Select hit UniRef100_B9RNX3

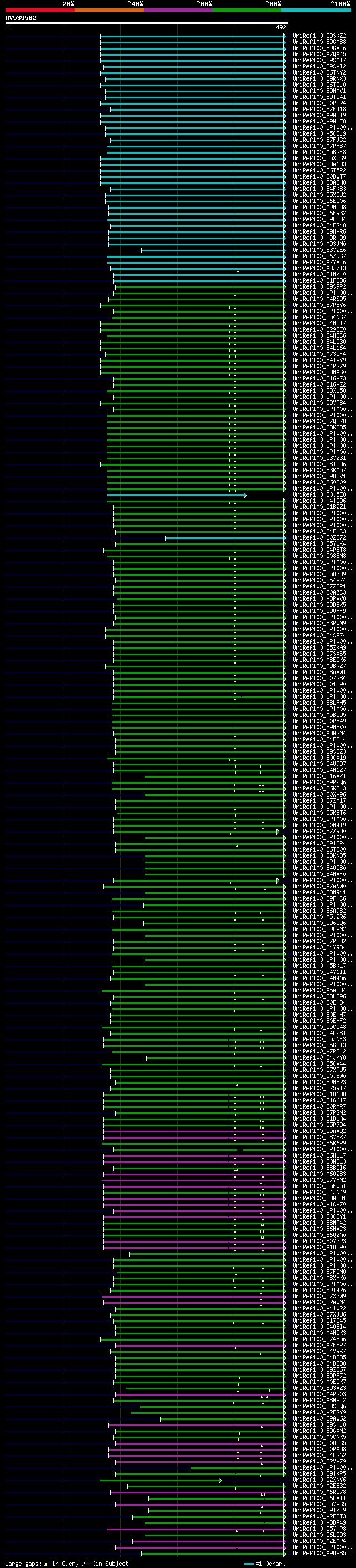pyautogui.click(x=319, y=78)
